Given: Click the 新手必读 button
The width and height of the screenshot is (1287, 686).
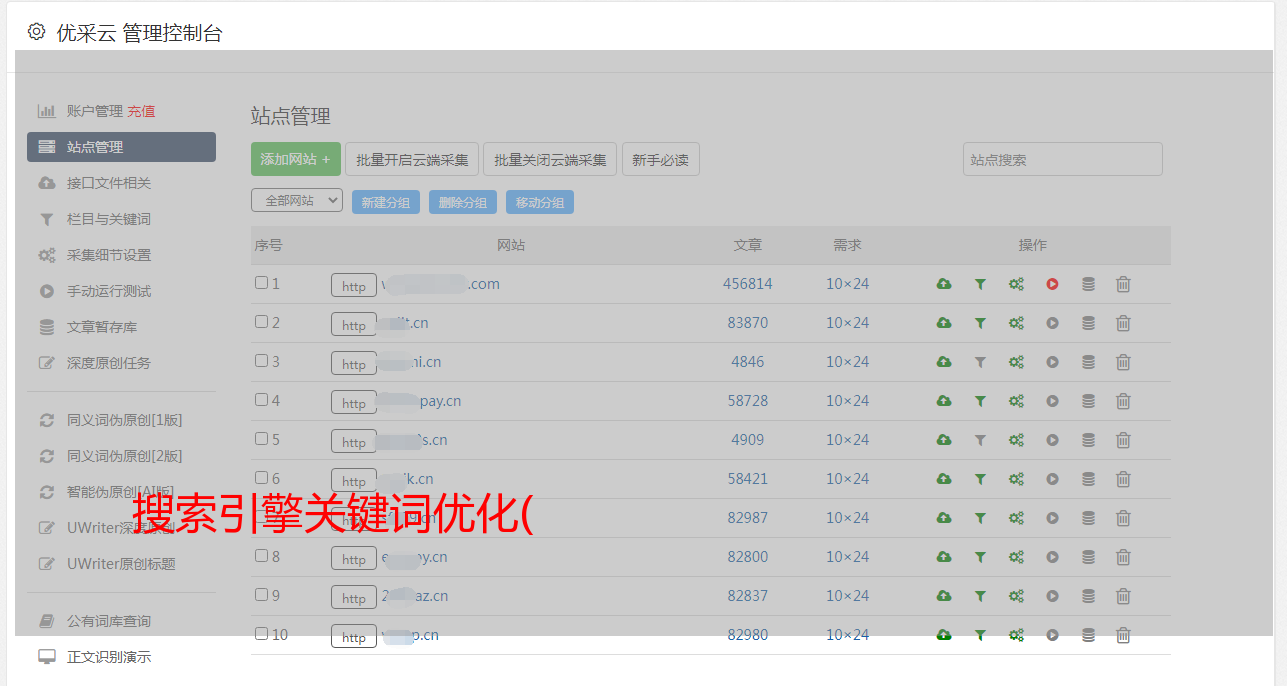Looking at the screenshot, I should (660, 159).
